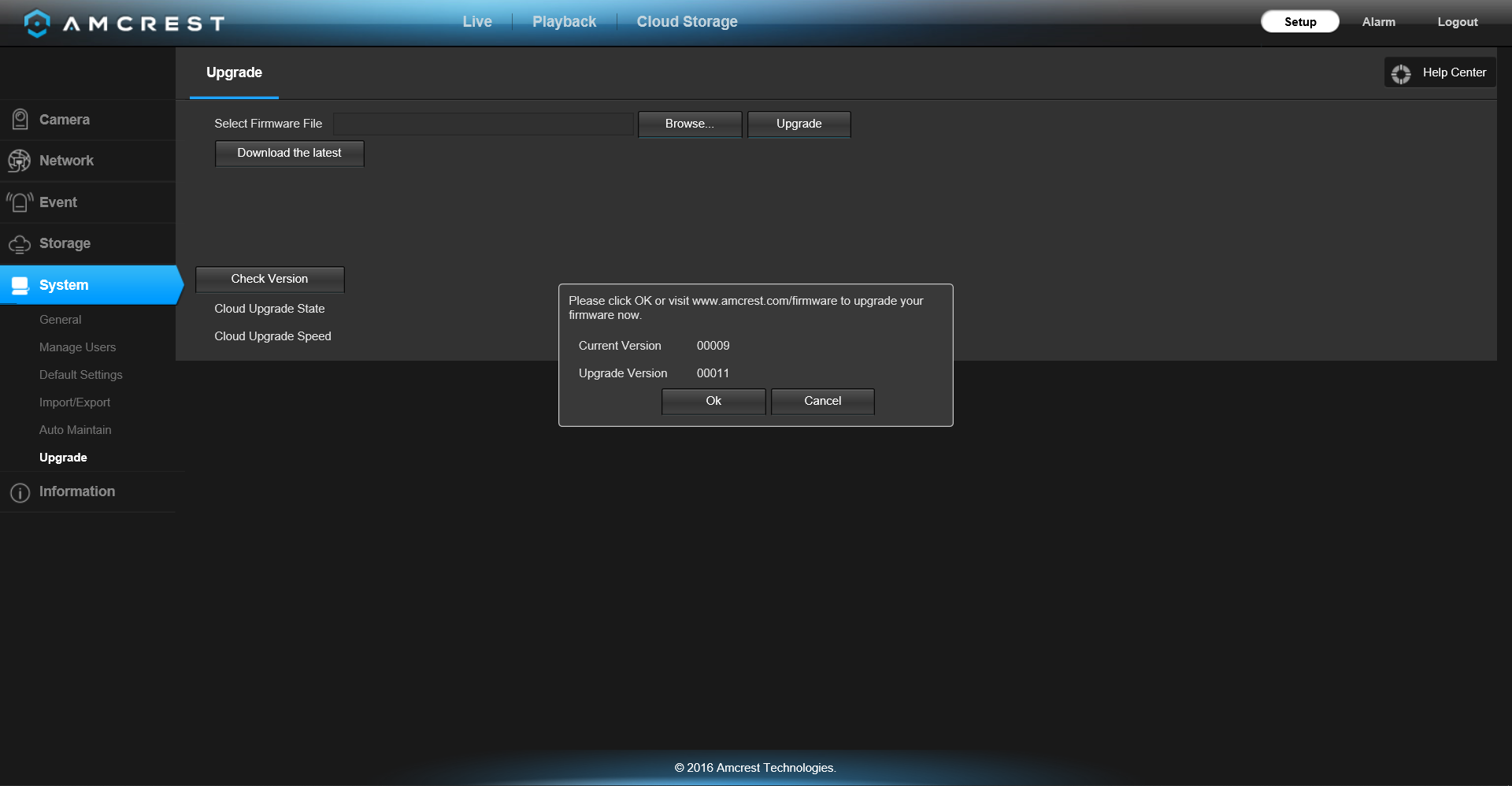Switch to the Live tab
The height and width of the screenshot is (786, 1512).
[x=477, y=22]
